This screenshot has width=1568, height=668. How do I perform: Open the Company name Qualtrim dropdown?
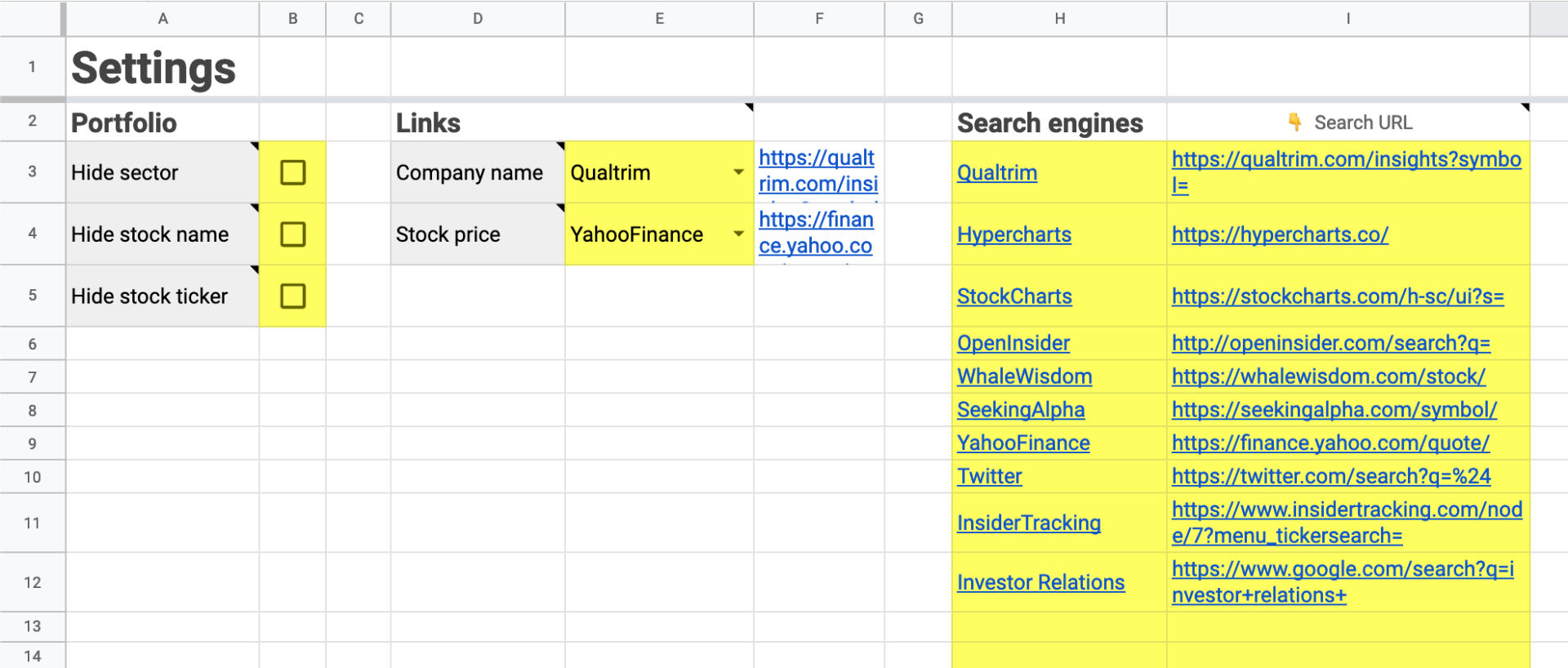738,172
